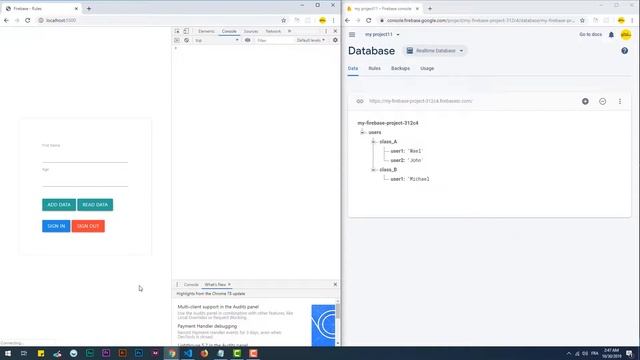Toggle the DevTools device toolbar icon

pos(186,31)
